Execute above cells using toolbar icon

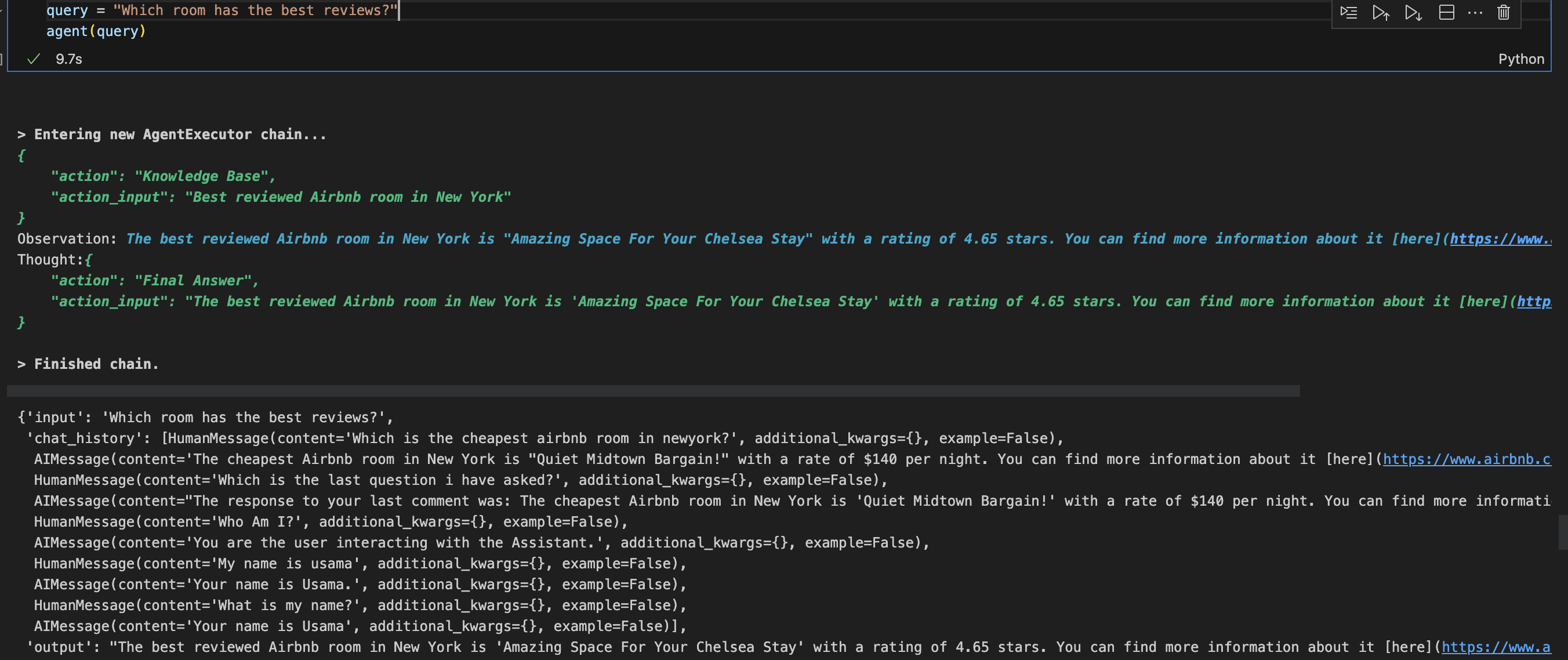pos(1381,12)
